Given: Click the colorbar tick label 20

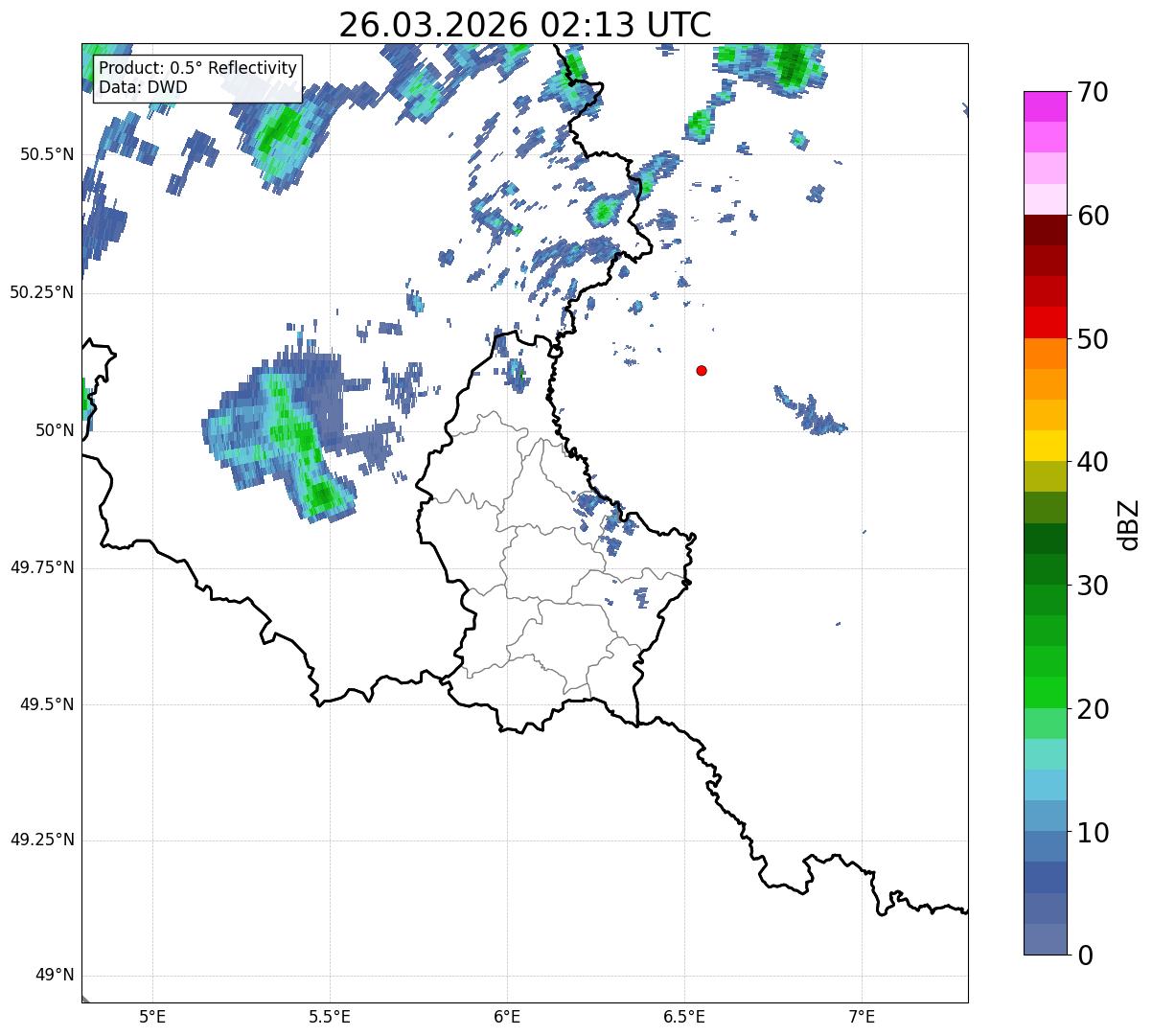Looking at the screenshot, I should pyautogui.click(x=1093, y=709).
